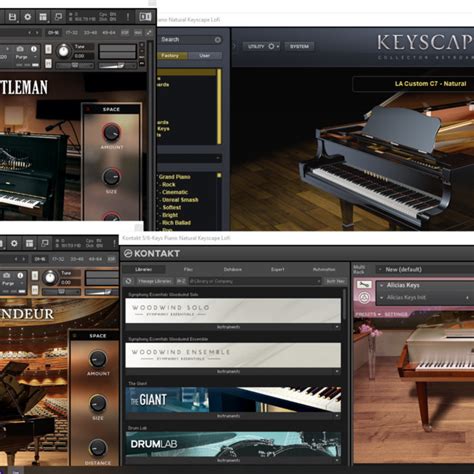Open the gear options in Gentleman window
Image resolution: width=474 pixels, height=474 pixels.
[x=28, y=17]
